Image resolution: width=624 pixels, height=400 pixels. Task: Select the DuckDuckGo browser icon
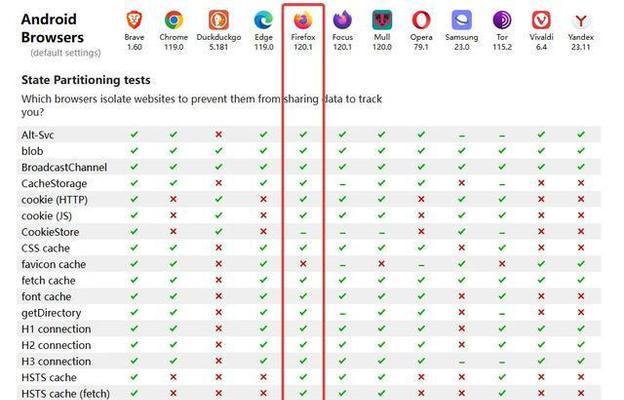pyautogui.click(x=218, y=20)
